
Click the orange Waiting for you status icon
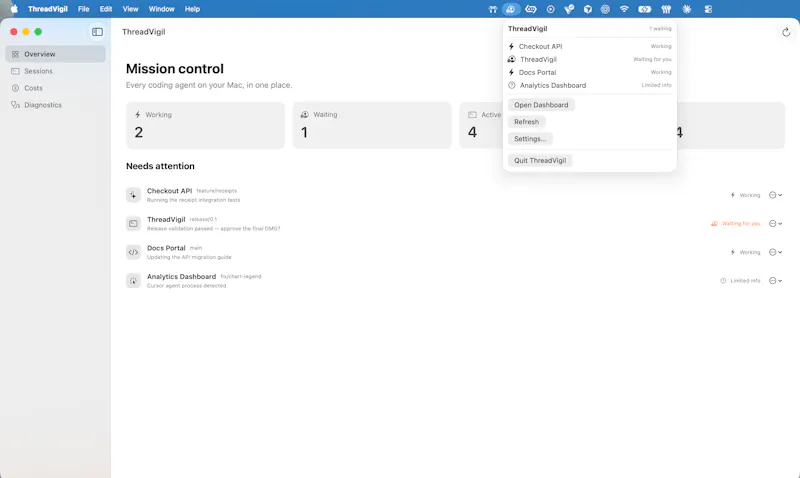point(714,223)
